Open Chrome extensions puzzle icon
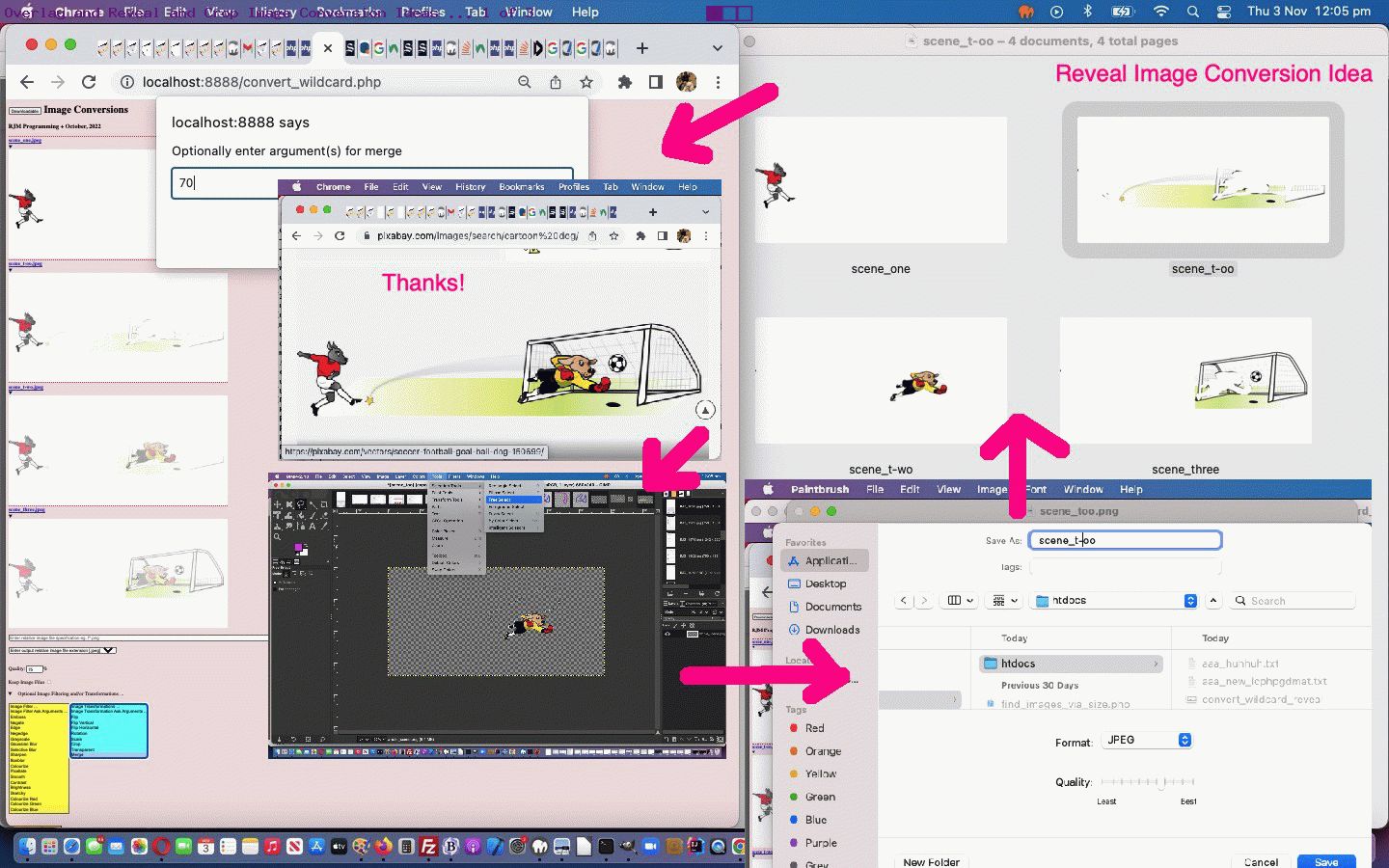 (625, 82)
